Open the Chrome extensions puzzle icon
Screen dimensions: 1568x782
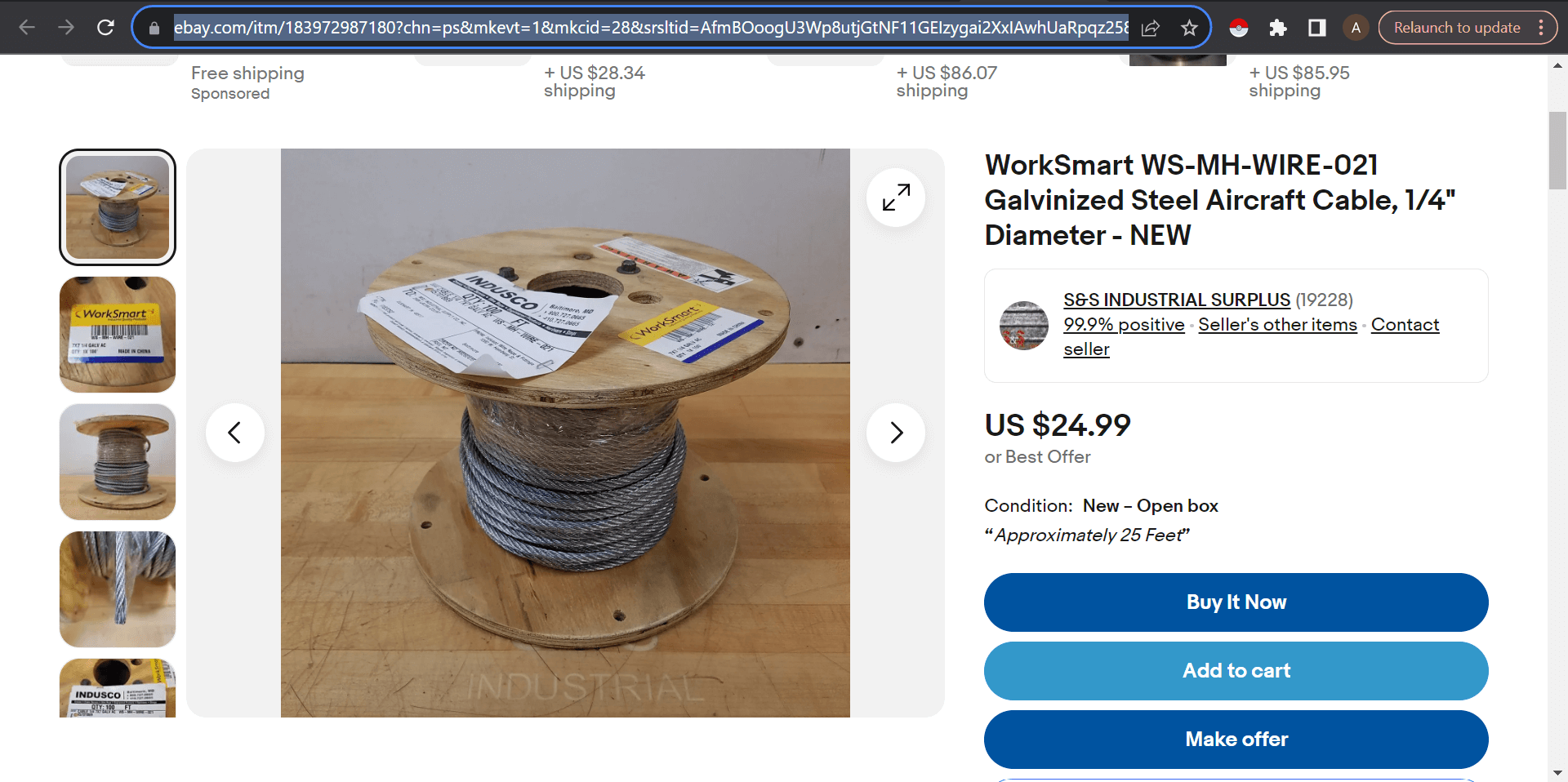tap(1278, 28)
